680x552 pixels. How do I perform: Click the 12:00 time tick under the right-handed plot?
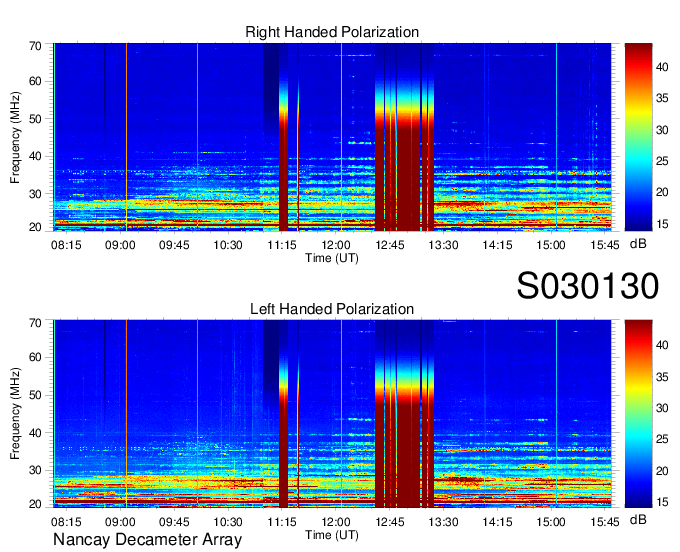tap(336, 245)
